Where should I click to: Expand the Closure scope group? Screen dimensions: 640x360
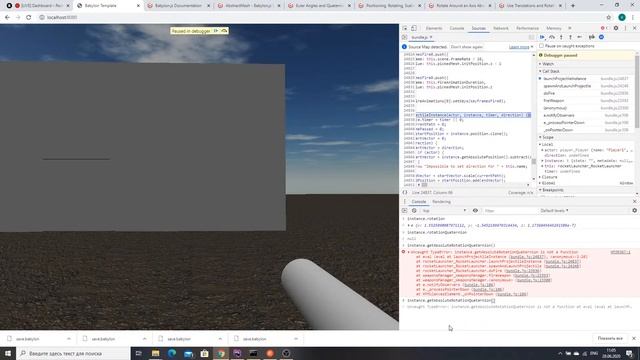[x=548, y=177]
